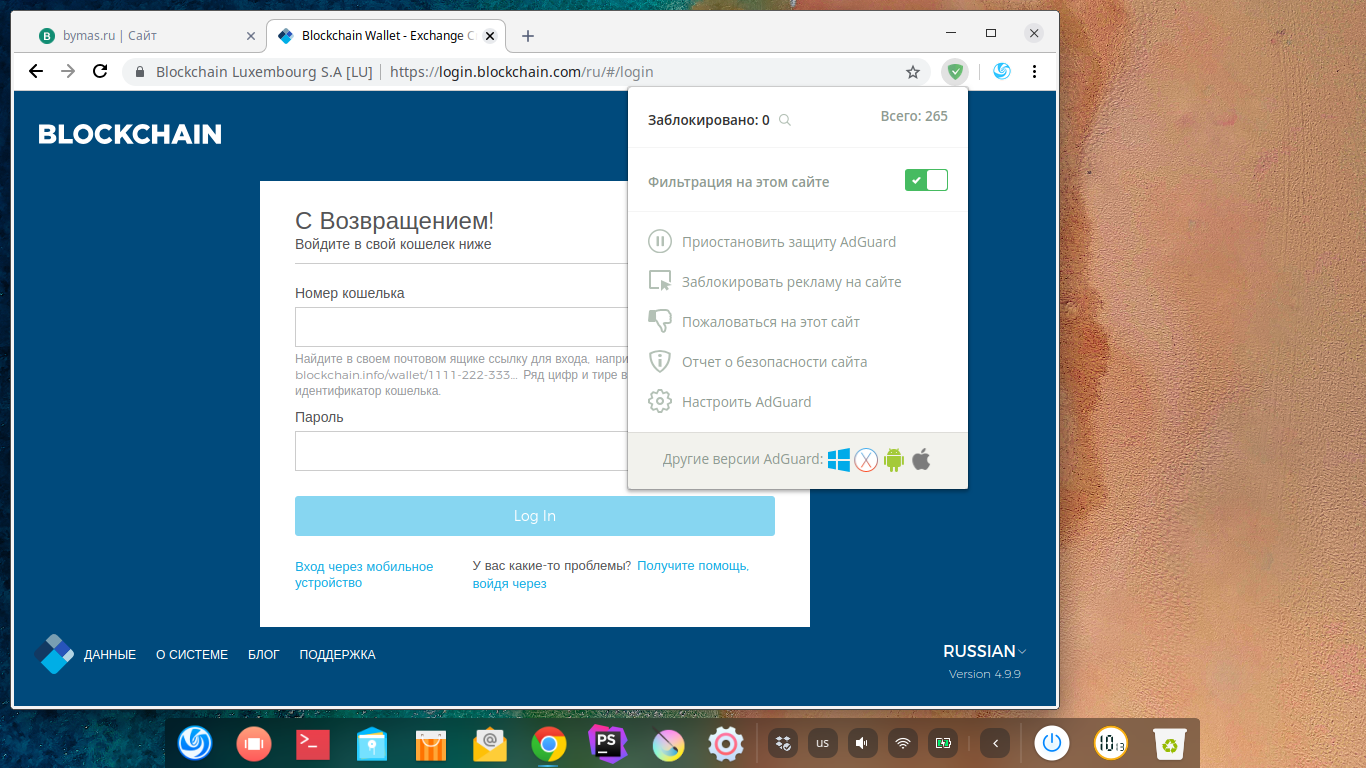Viewport: 1366px width, 768px height.
Task: Open the trash from the dock
Action: tap(1170, 743)
